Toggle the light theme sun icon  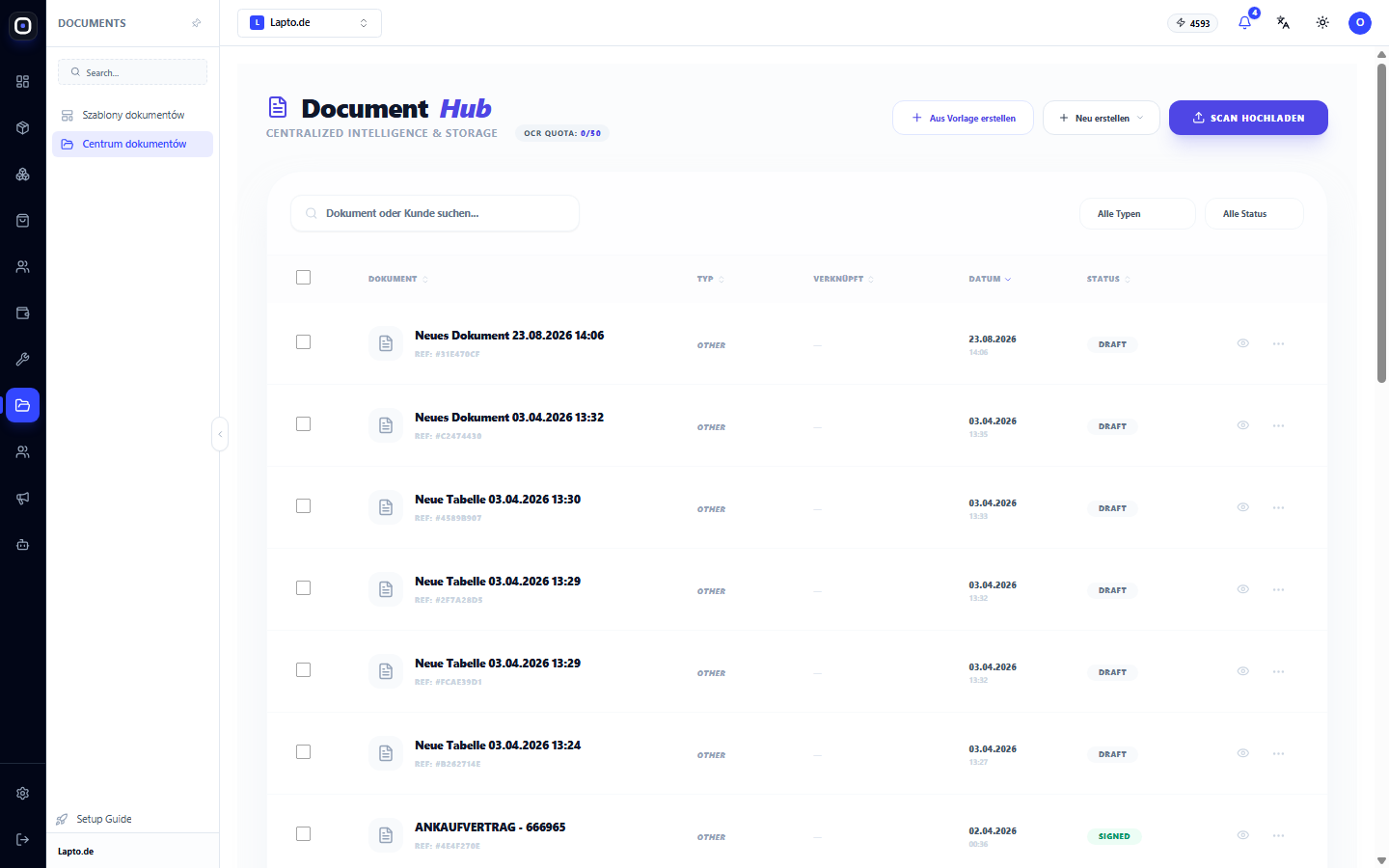1322,23
